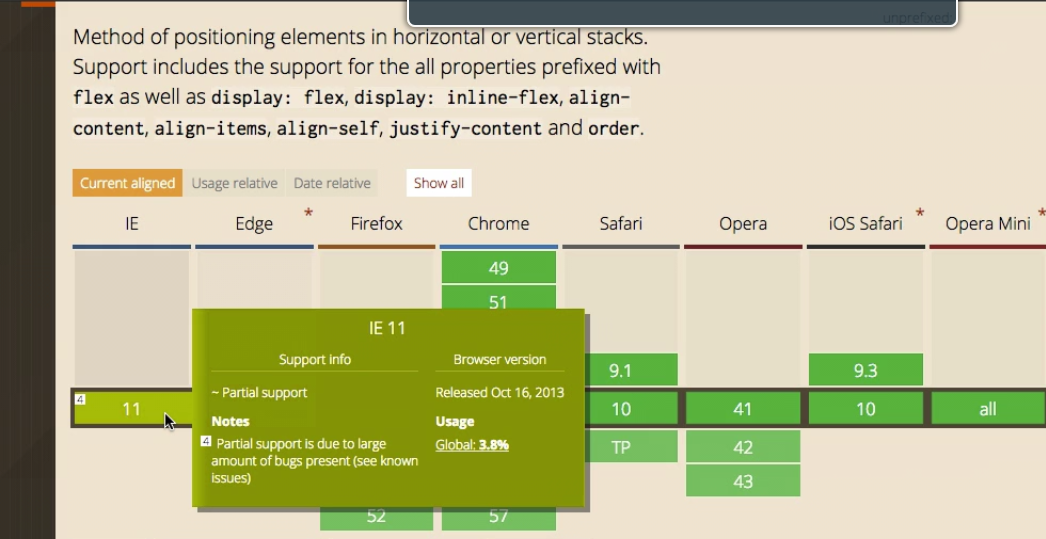Click the Opera Mini column header
The image size is (1046, 539).
click(987, 224)
